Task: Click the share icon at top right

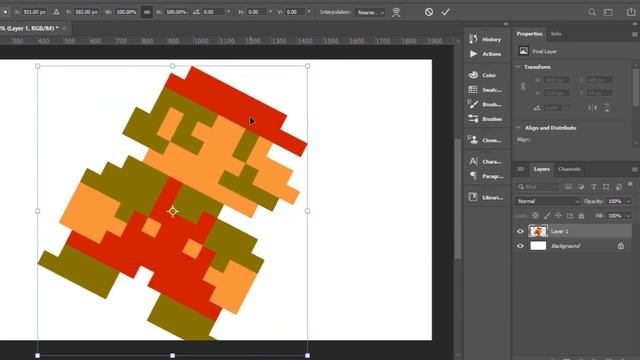Action: pos(631,12)
